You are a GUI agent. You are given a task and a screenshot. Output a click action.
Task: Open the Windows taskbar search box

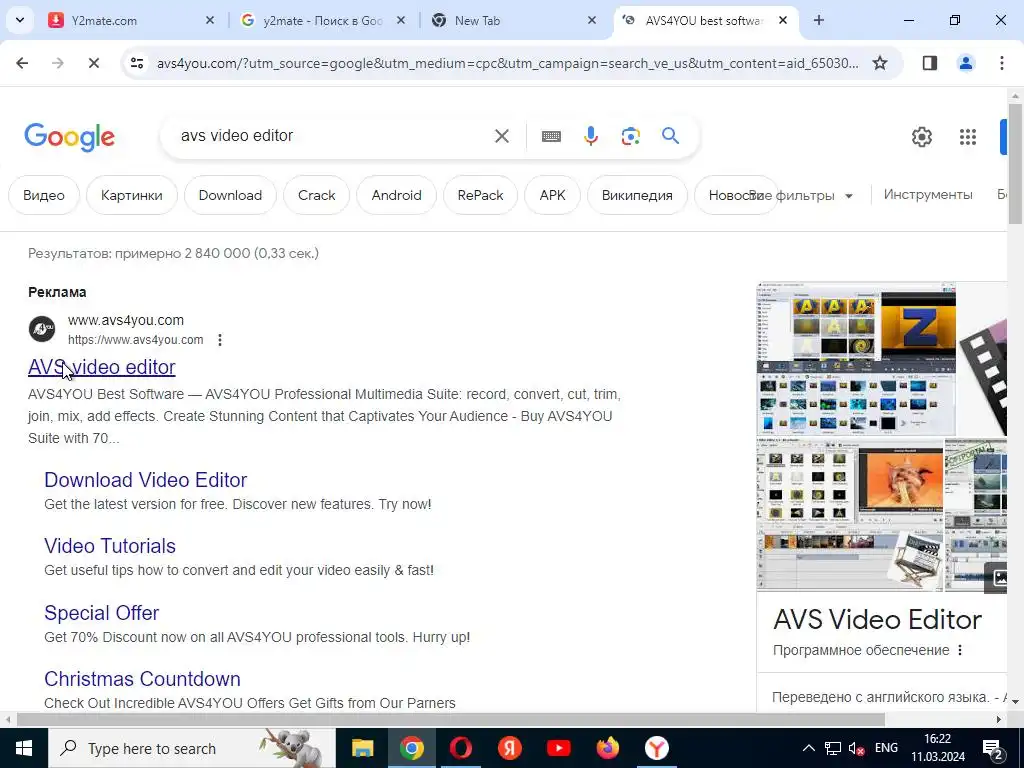tap(192, 748)
